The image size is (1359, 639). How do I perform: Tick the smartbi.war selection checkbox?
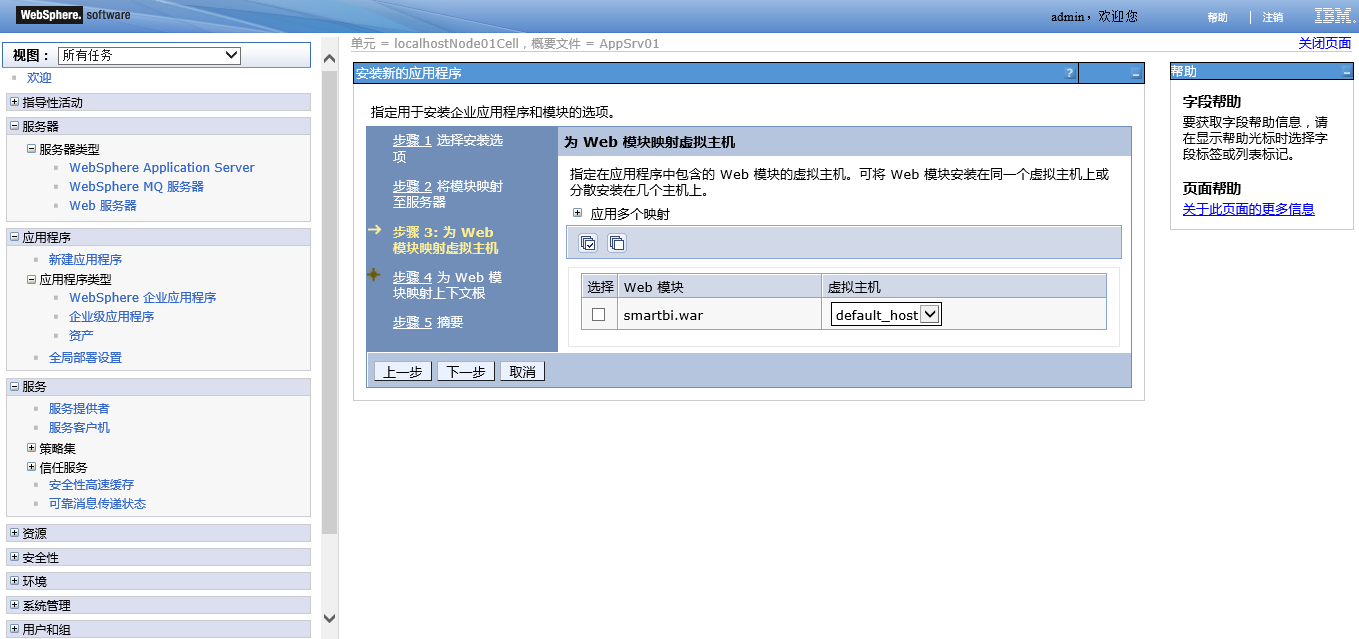[x=599, y=314]
